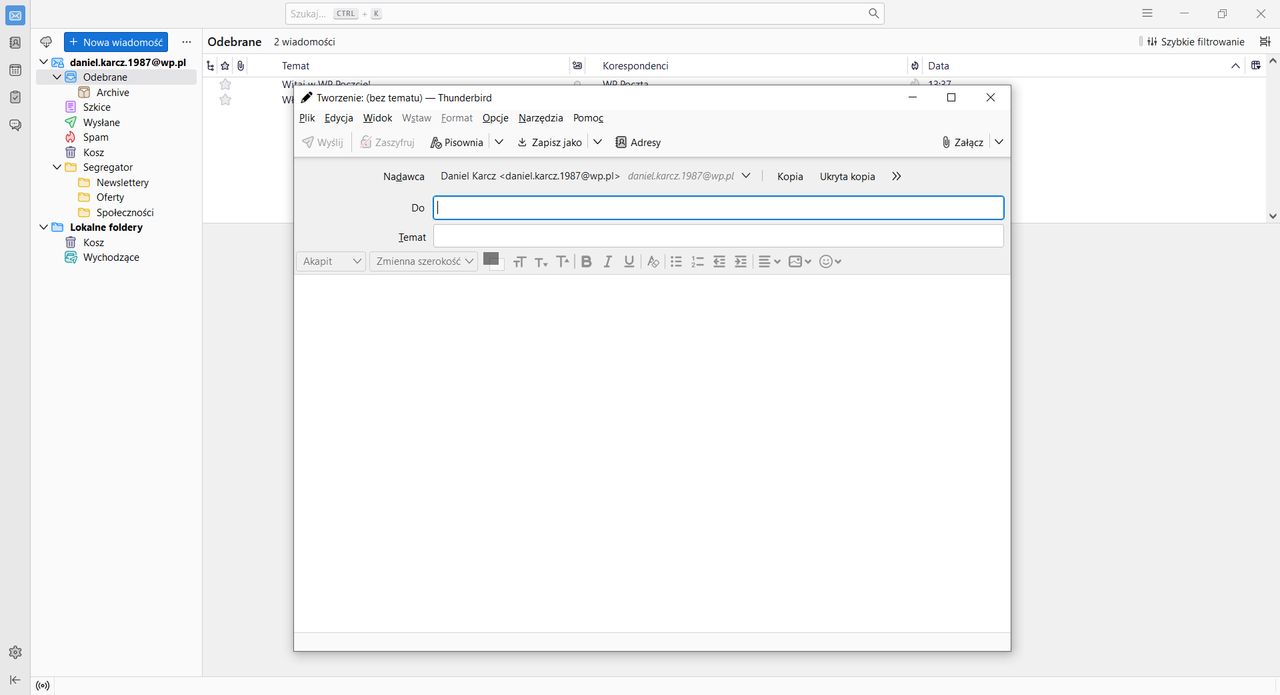Open the Chat space in sidebar
1280x695 pixels.
click(15, 125)
